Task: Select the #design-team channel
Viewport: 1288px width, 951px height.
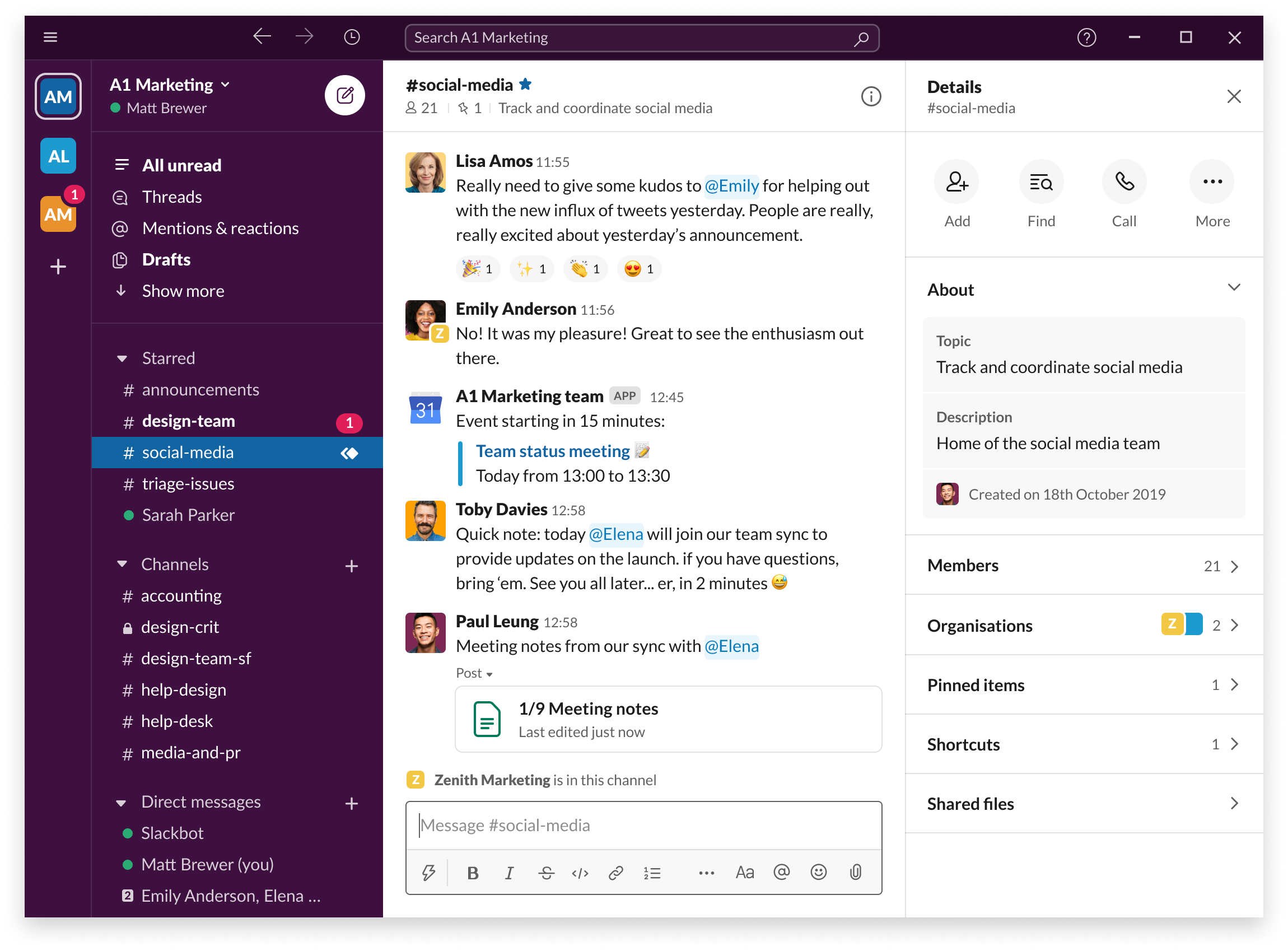Action: (190, 421)
